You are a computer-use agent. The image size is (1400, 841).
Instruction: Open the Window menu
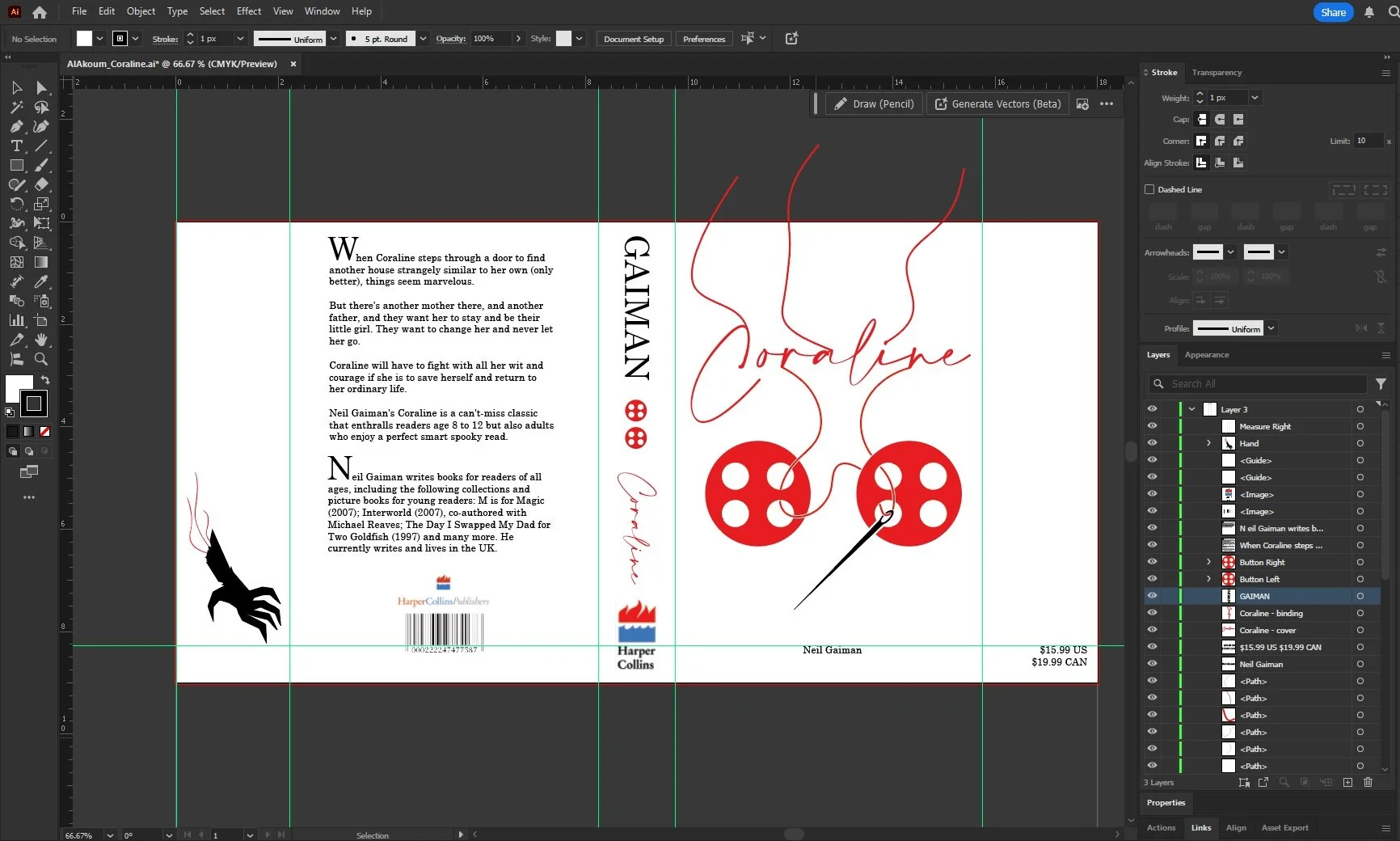[x=323, y=11]
